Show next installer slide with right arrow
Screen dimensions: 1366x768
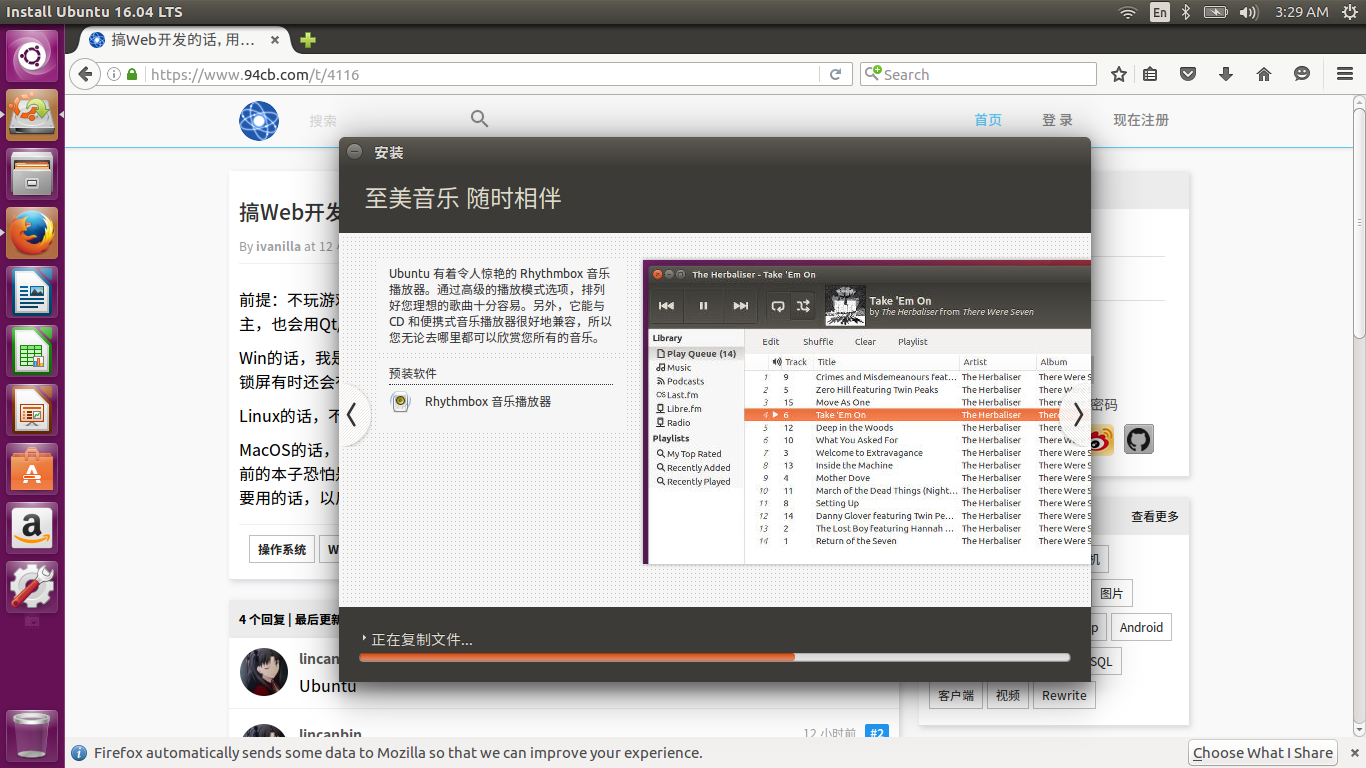coord(1077,415)
